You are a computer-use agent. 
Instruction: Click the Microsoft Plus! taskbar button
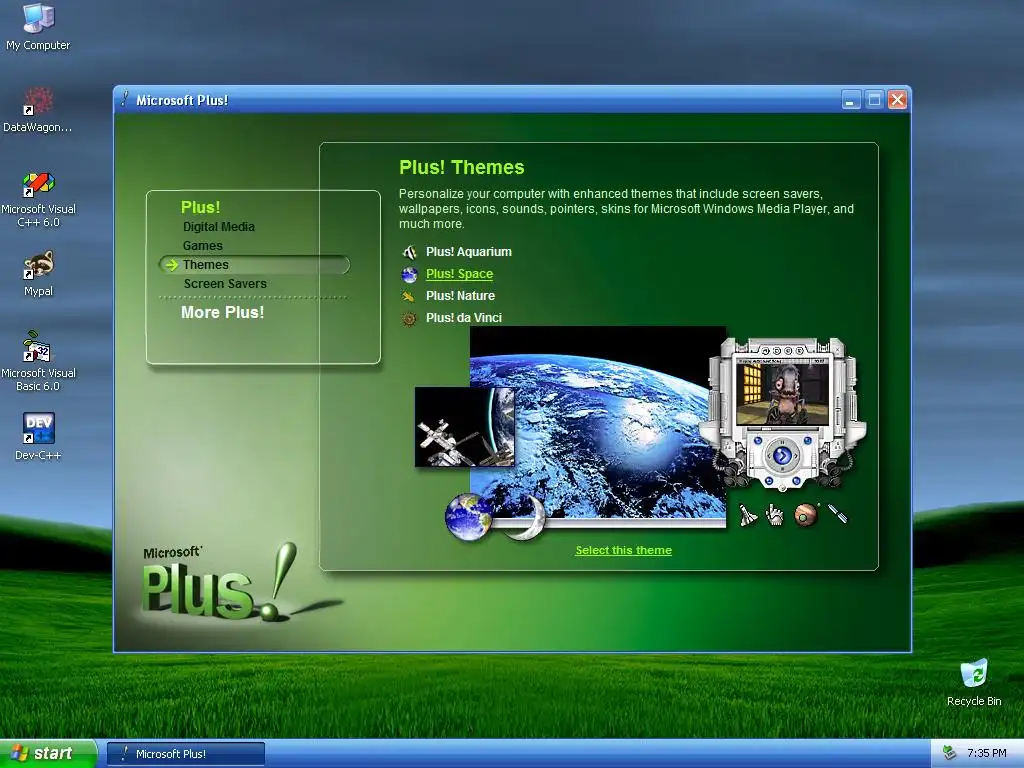[x=186, y=754]
